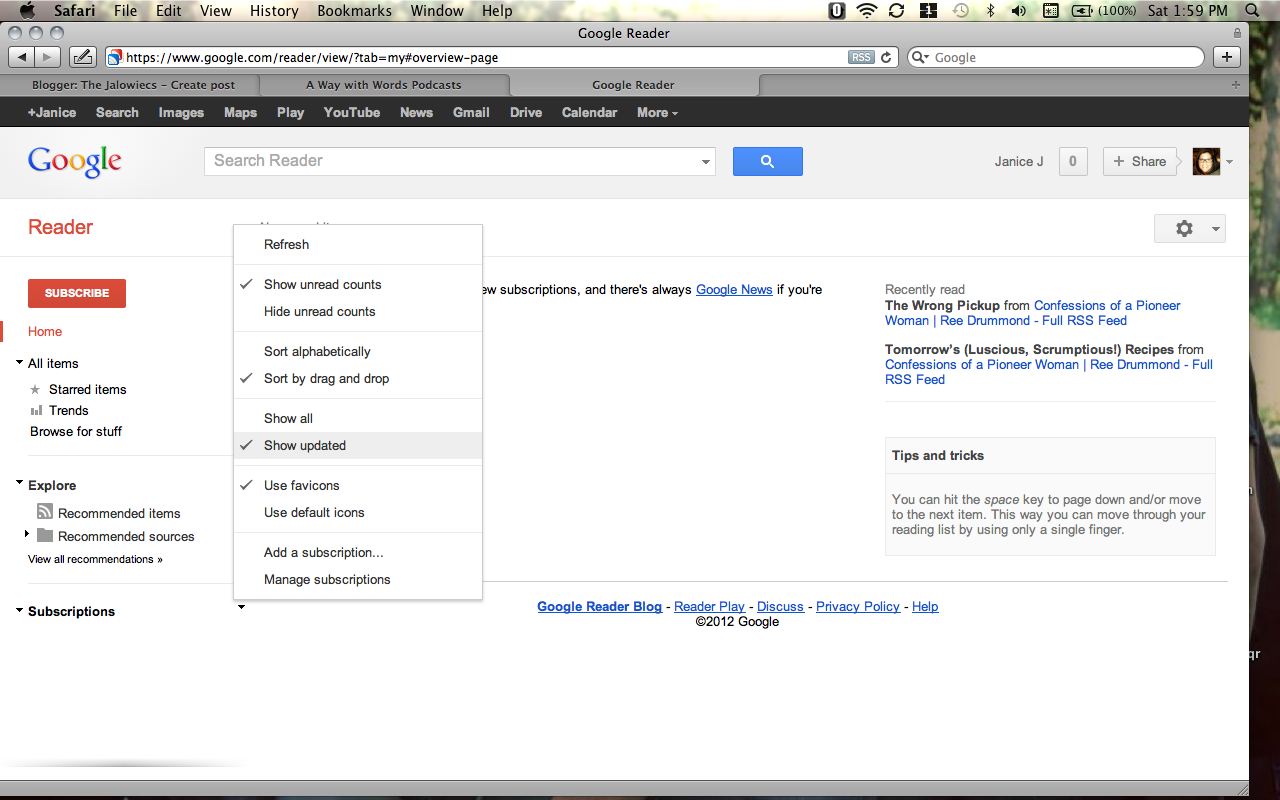Click the Subscriptions options dropdown arrow
Image resolution: width=1280 pixels, height=800 pixels.
[241, 607]
